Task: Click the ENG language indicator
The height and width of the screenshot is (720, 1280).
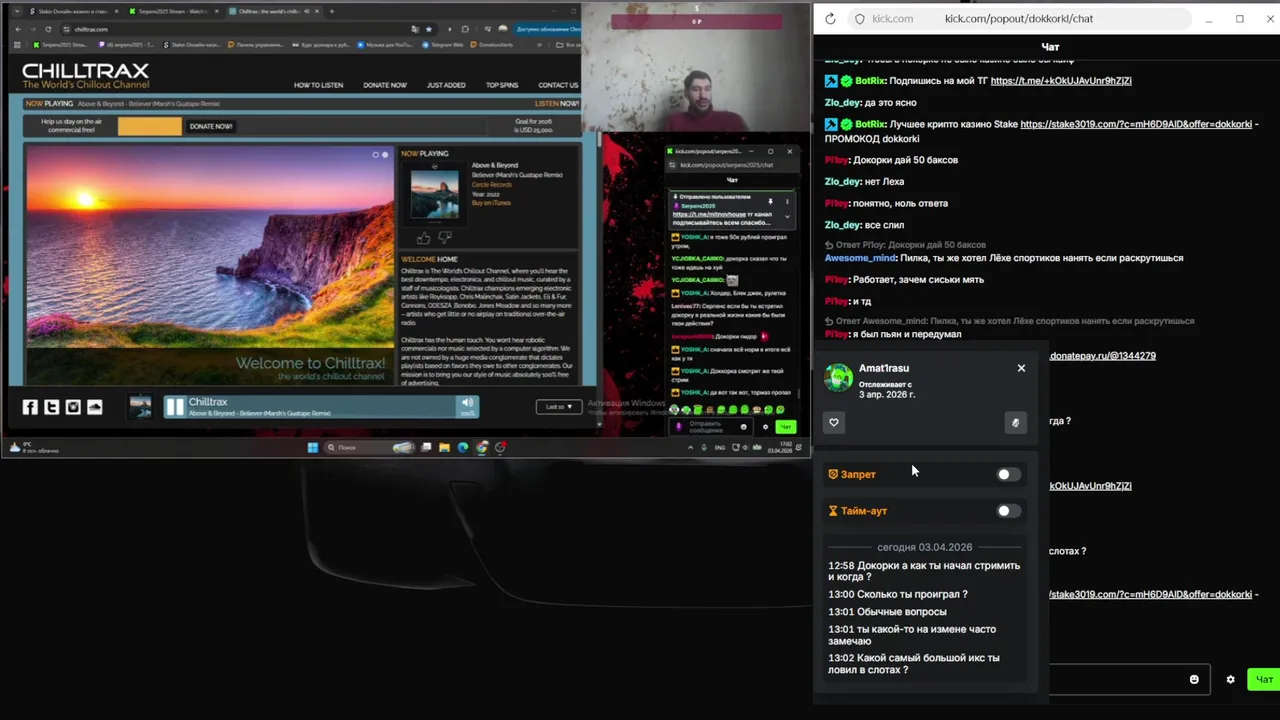Action: tap(720, 447)
